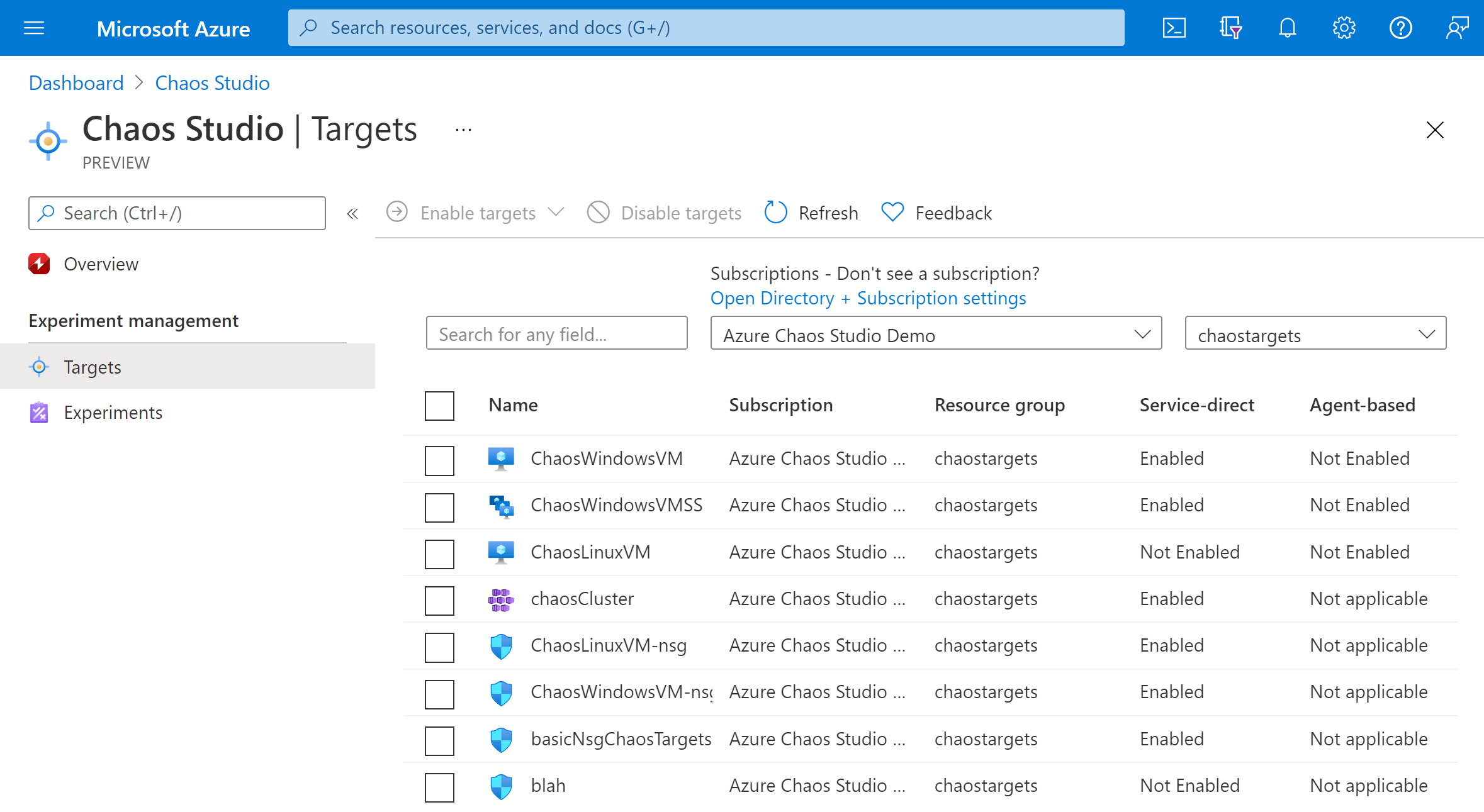1484x812 pixels.
Task: Click Open Directory + Subscription settings link
Action: [868, 298]
